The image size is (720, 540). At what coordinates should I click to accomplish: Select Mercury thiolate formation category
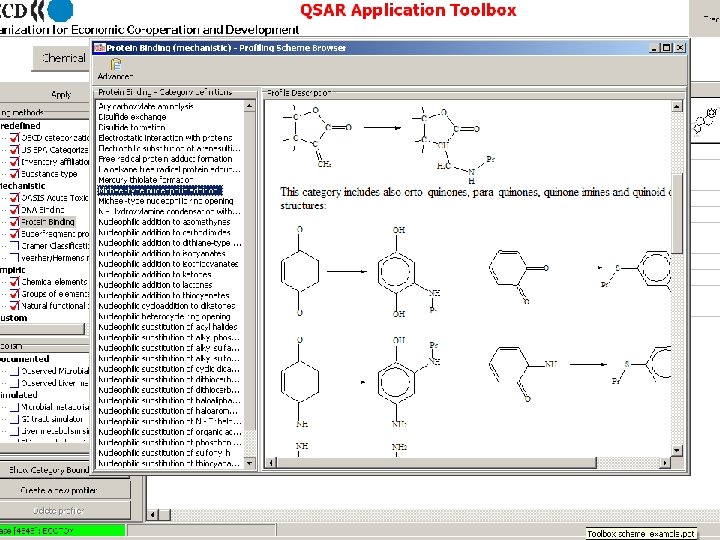(146, 180)
